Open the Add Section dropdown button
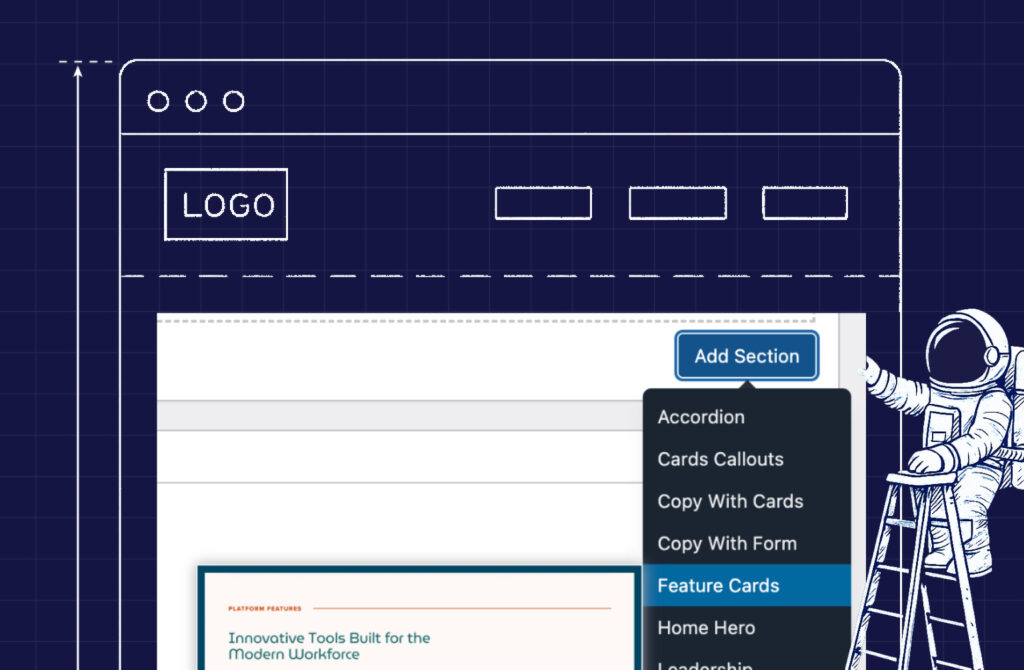 click(747, 356)
